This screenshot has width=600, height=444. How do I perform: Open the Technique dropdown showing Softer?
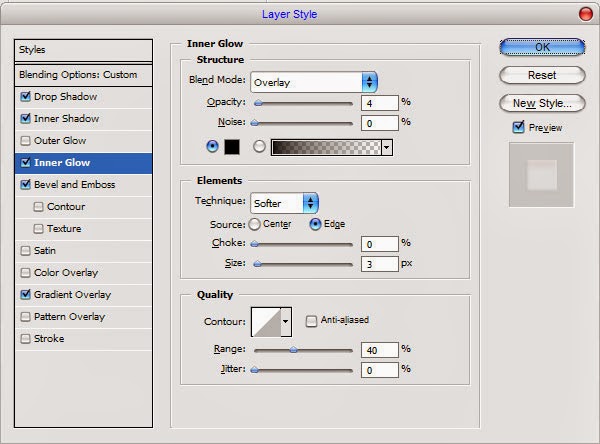pyautogui.click(x=284, y=203)
